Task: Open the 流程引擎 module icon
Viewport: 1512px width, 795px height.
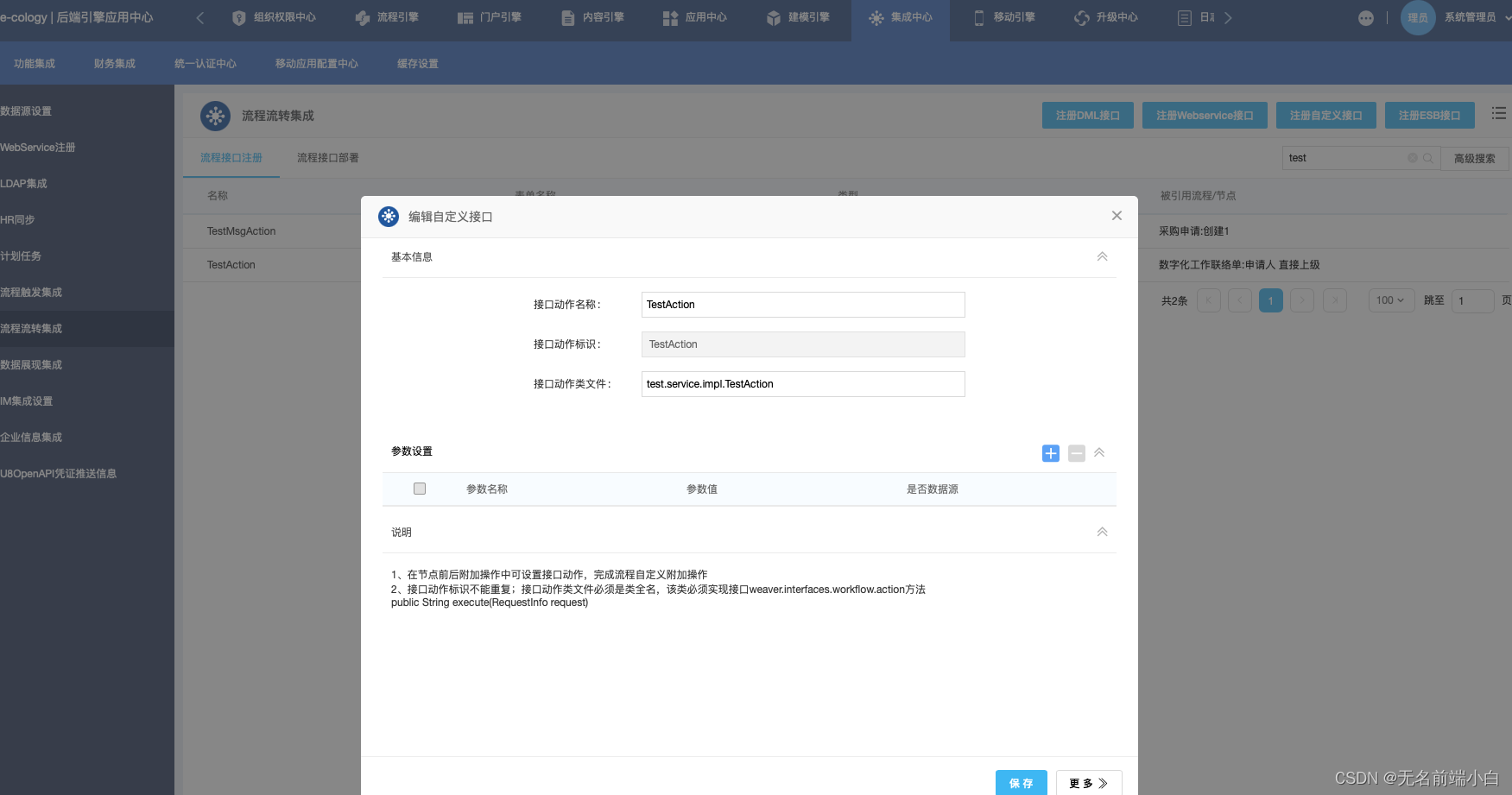Action: point(361,16)
